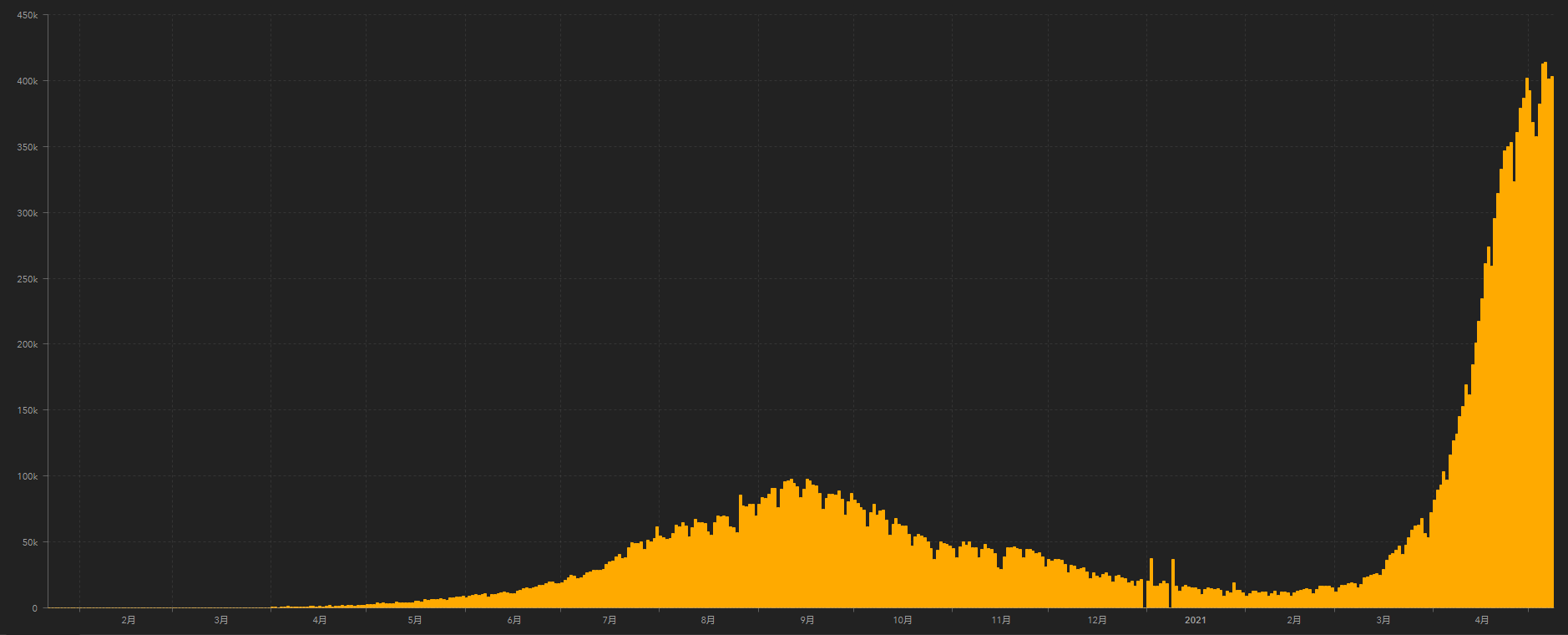Click the 50k y-axis label
The width and height of the screenshot is (1568, 635).
tap(30, 542)
